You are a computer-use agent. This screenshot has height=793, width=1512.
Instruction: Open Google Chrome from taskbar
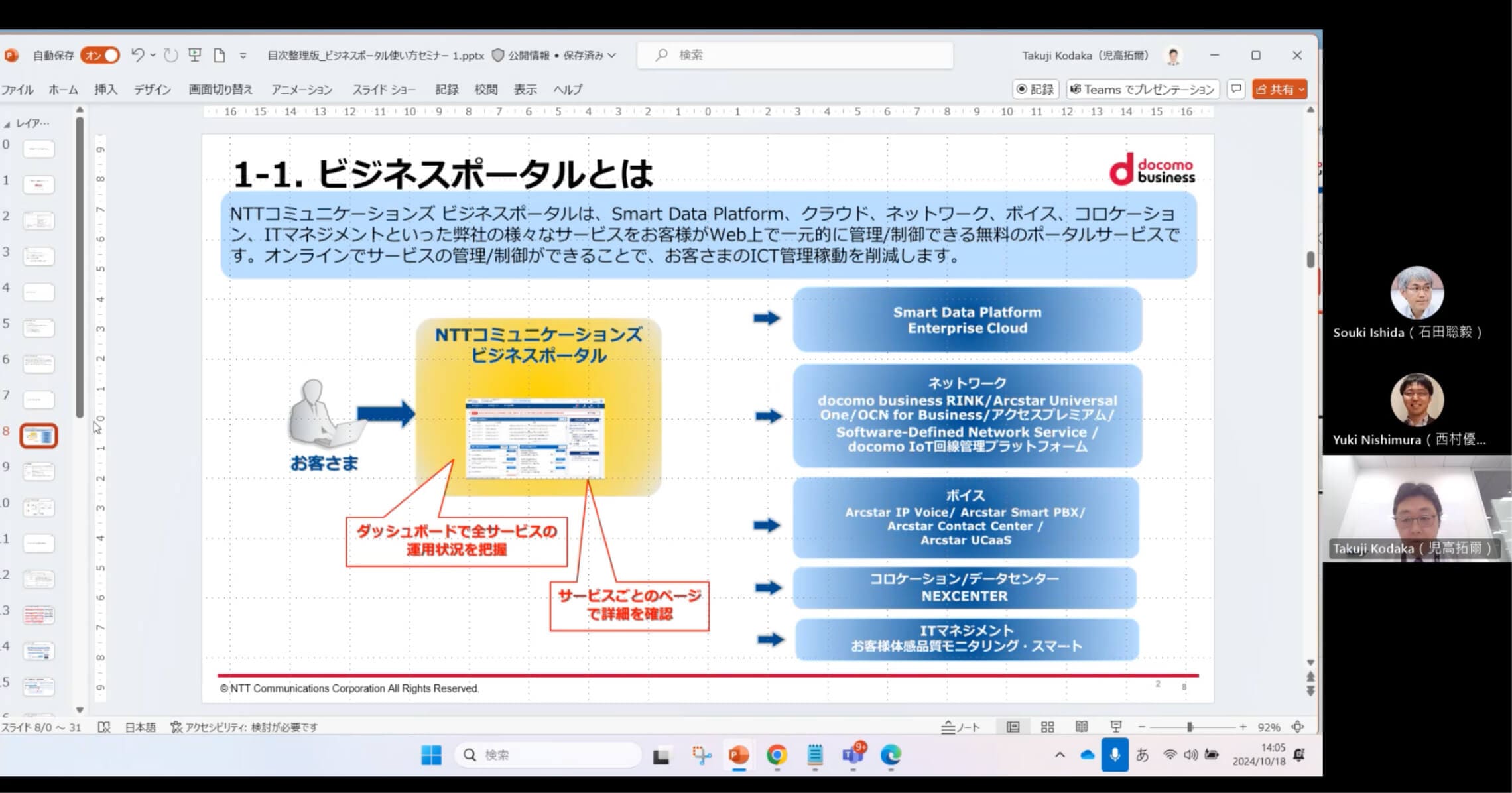pos(777,755)
